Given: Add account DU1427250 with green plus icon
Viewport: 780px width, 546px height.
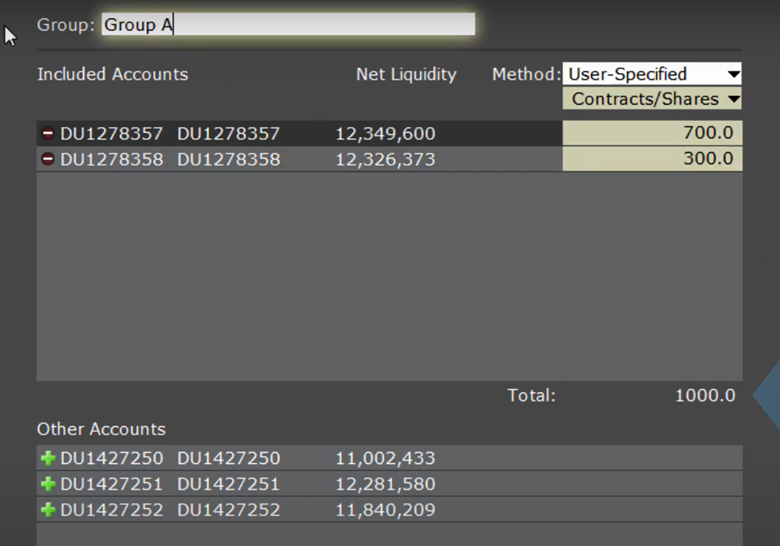Looking at the screenshot, I should [x=47, y=459].
